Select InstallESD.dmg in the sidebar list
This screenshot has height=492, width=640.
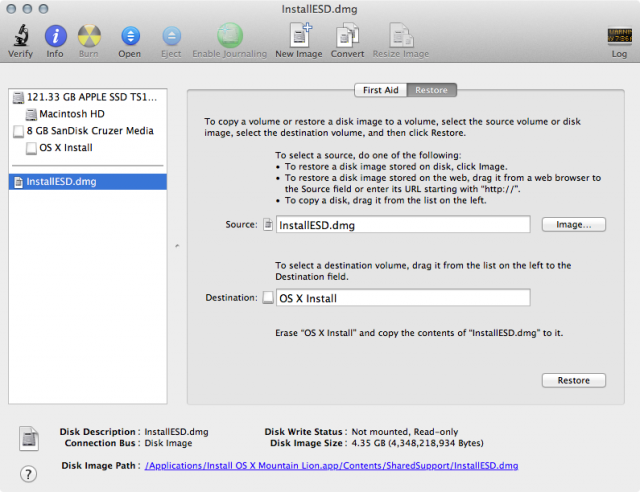(88, 182)
